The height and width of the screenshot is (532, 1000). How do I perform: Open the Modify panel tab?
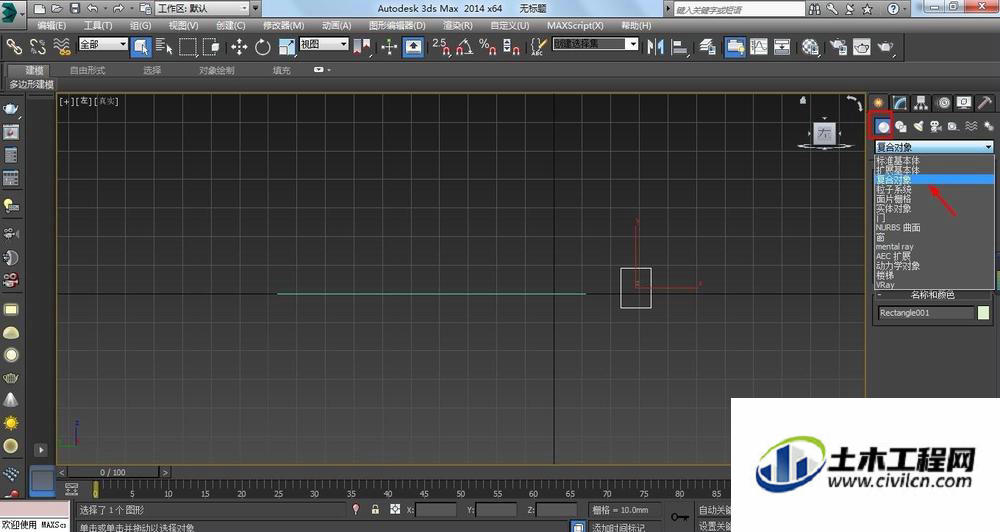point(899,103)
